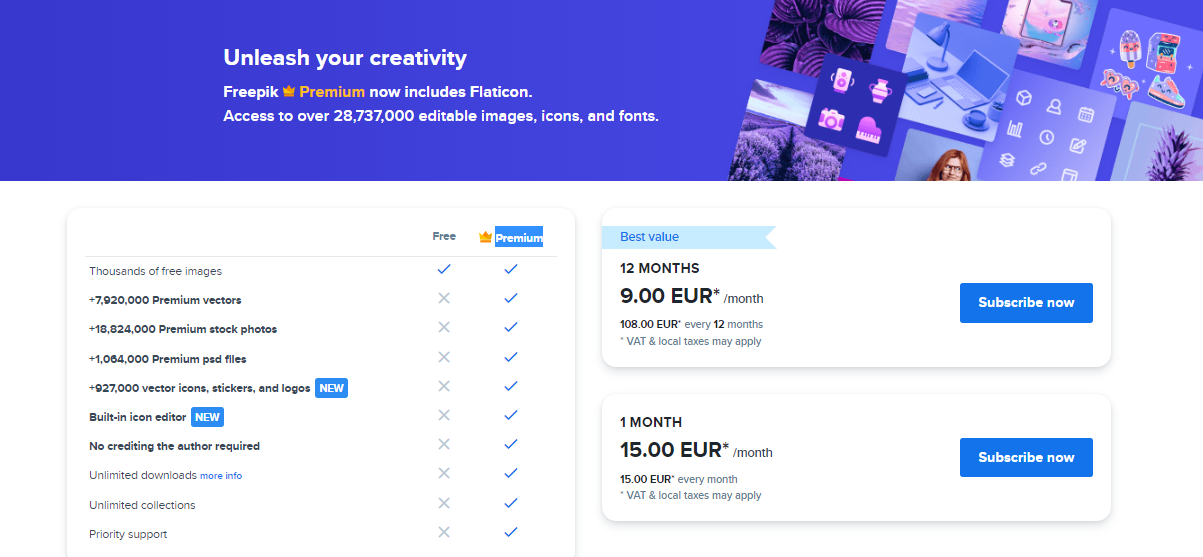This screenshot has width=1203, height=557.
Task: Select the Premium column header text
Action: [x=519, y=238]
